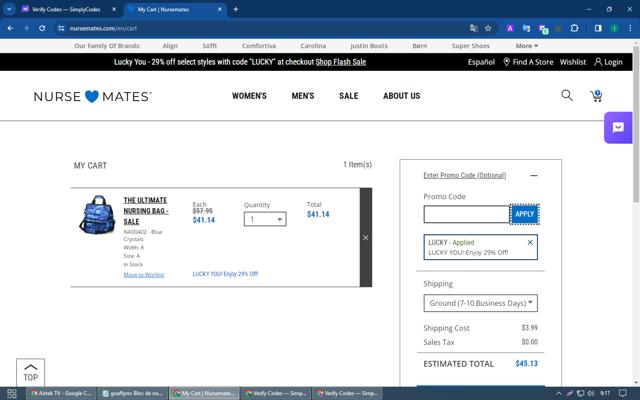Open the shopping cart icon
The height and width of the screenshot is (400, 640).
click(x=596, y=96)
